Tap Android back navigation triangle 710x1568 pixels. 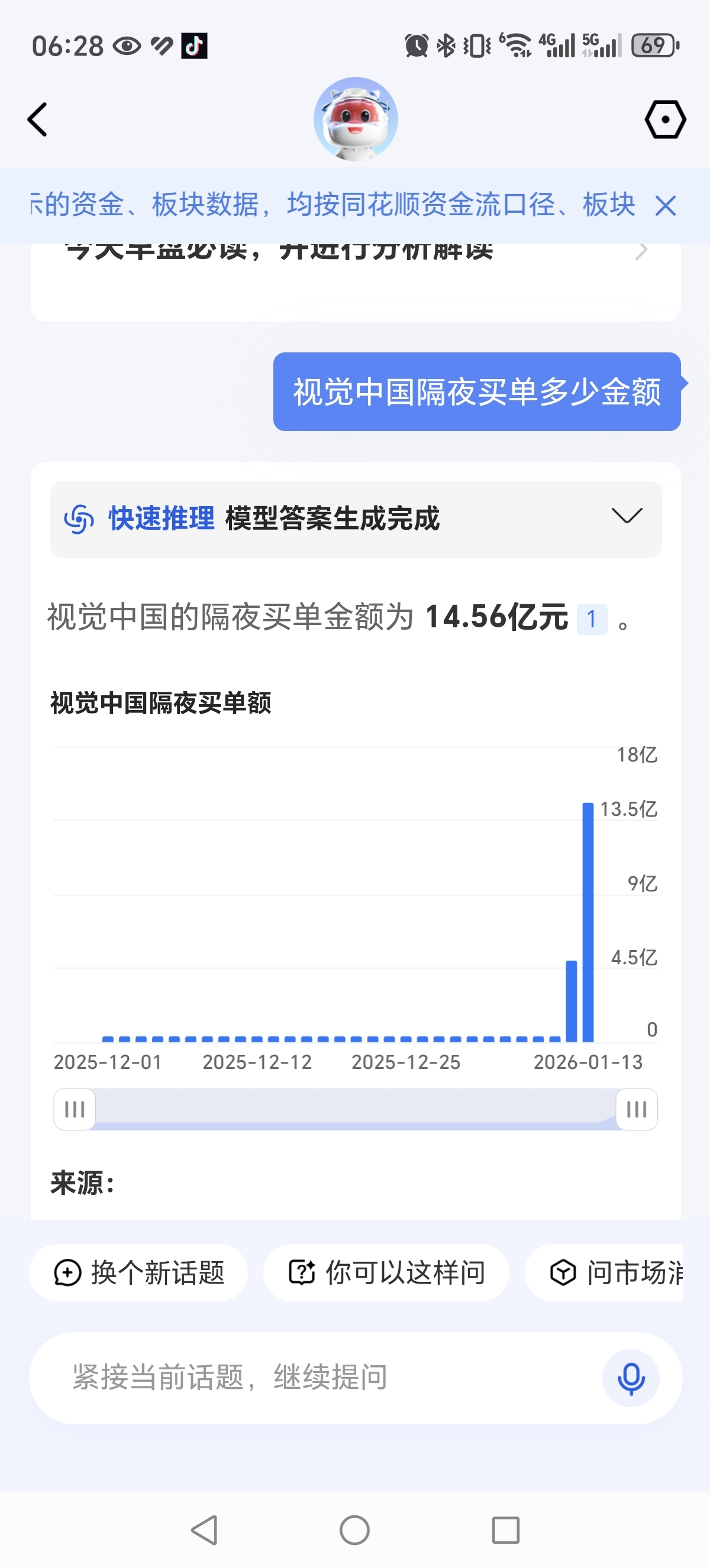[x=205, y=1530]
